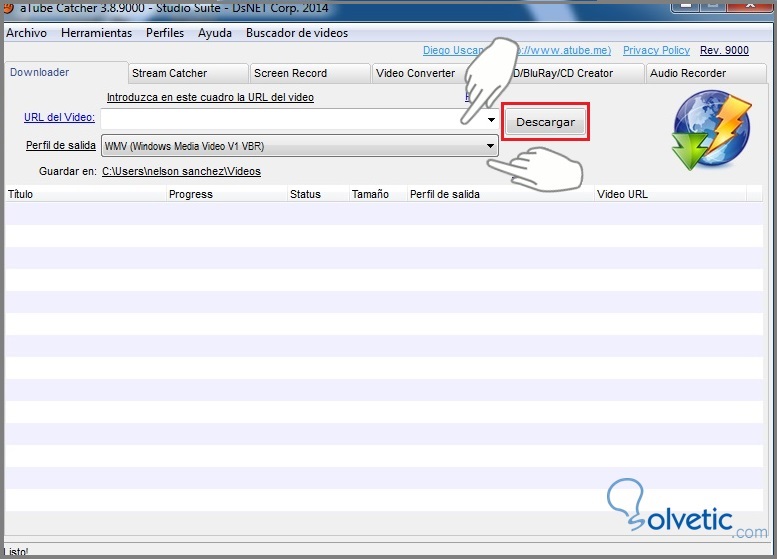
Task: Sort by the Video URL column header
Action: (x=670, y=194)
